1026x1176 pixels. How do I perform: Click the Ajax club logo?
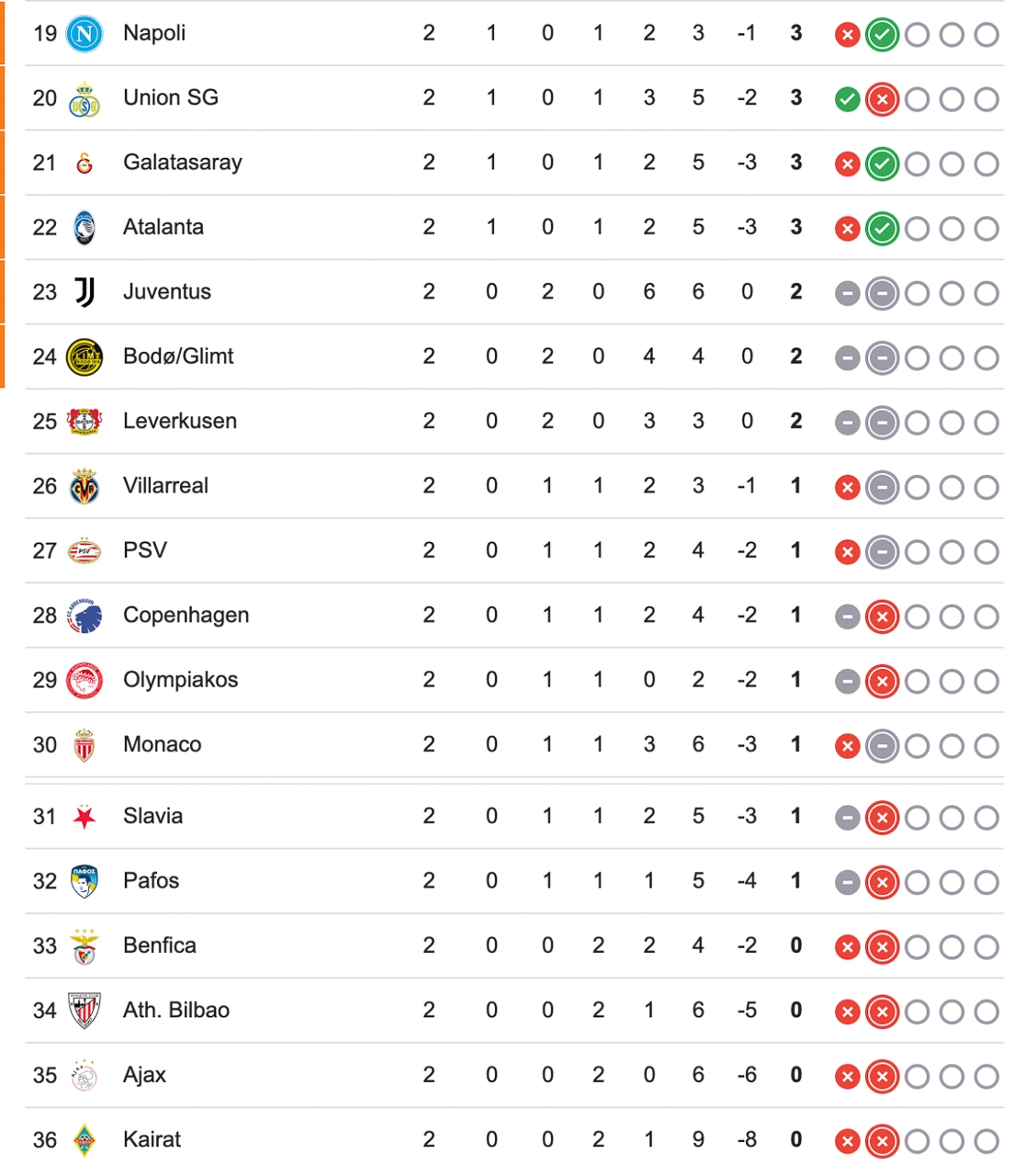85,1076
